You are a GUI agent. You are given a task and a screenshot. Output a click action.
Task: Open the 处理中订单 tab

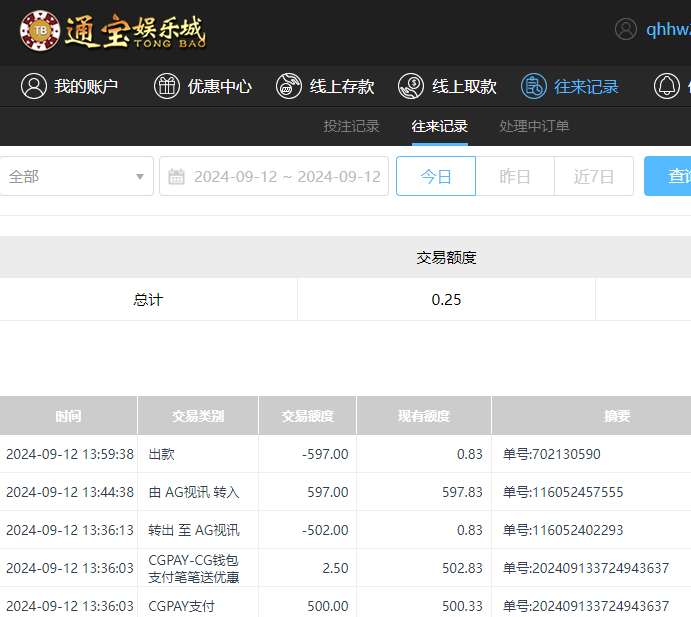pos(534,127)
